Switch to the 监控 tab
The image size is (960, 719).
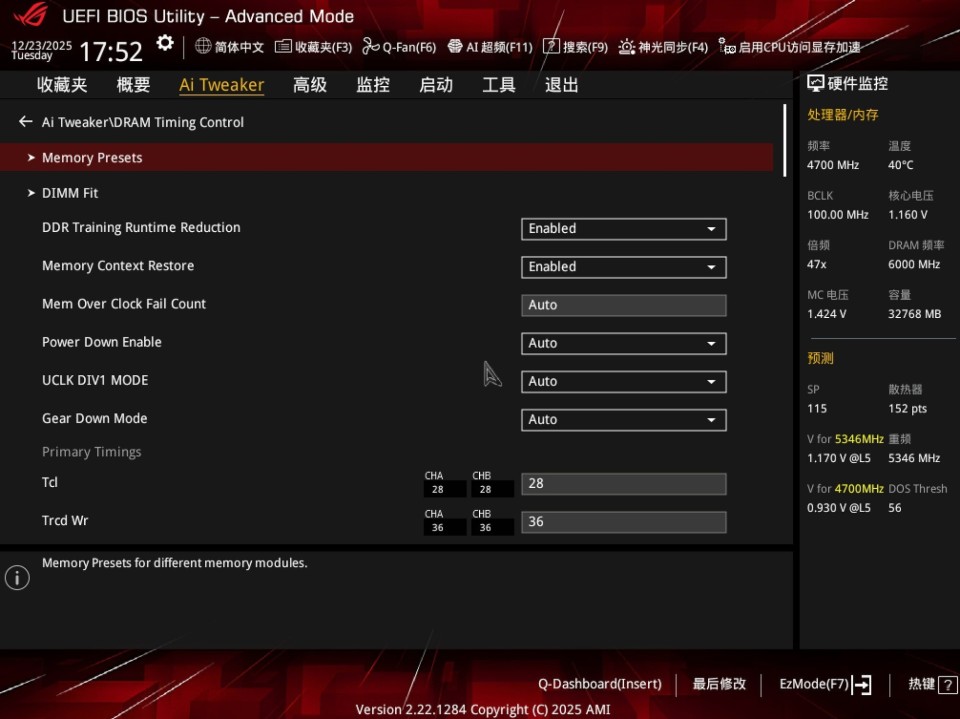coord(373,85)
